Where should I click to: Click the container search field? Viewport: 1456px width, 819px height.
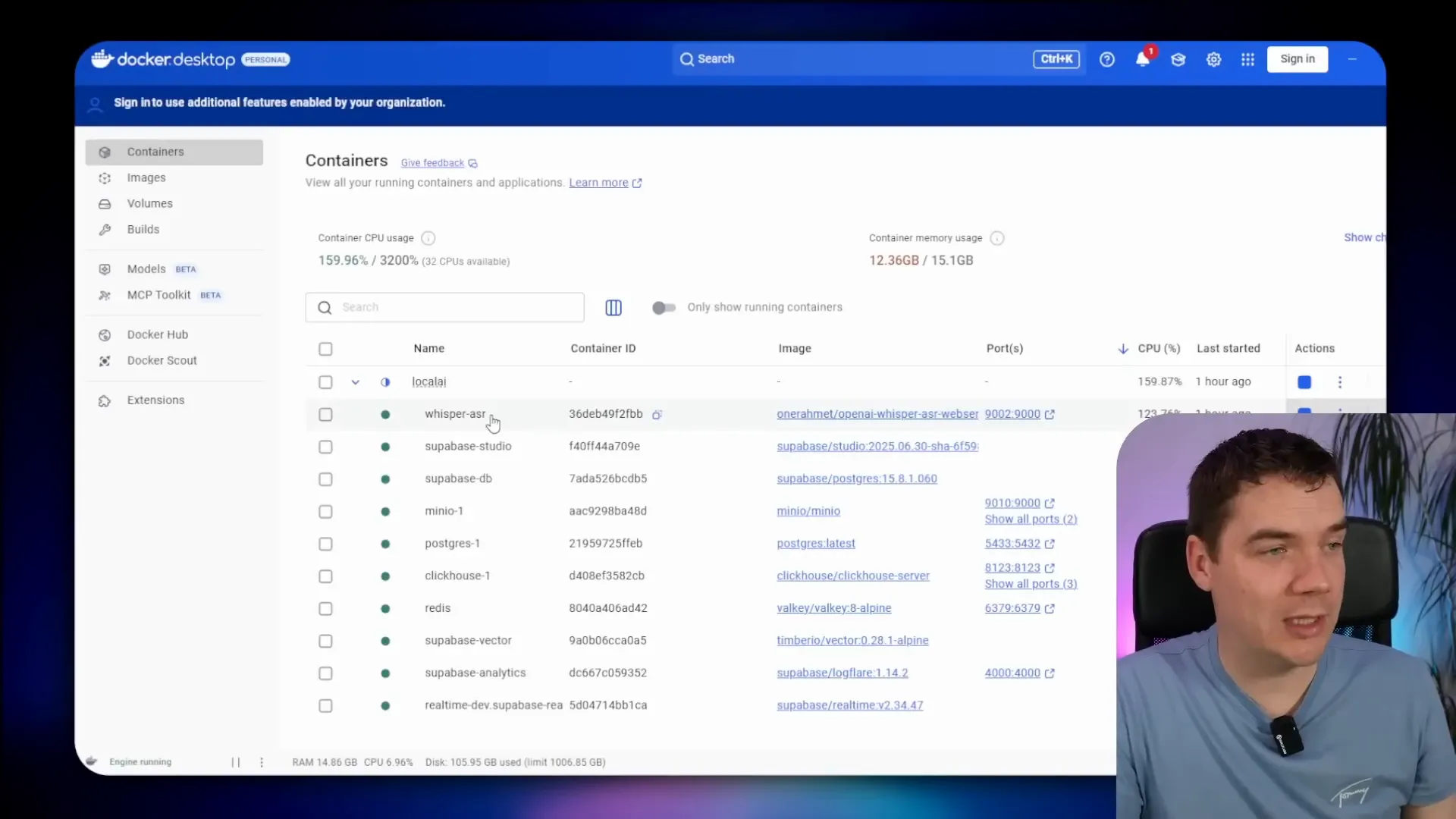click(445, 307)
